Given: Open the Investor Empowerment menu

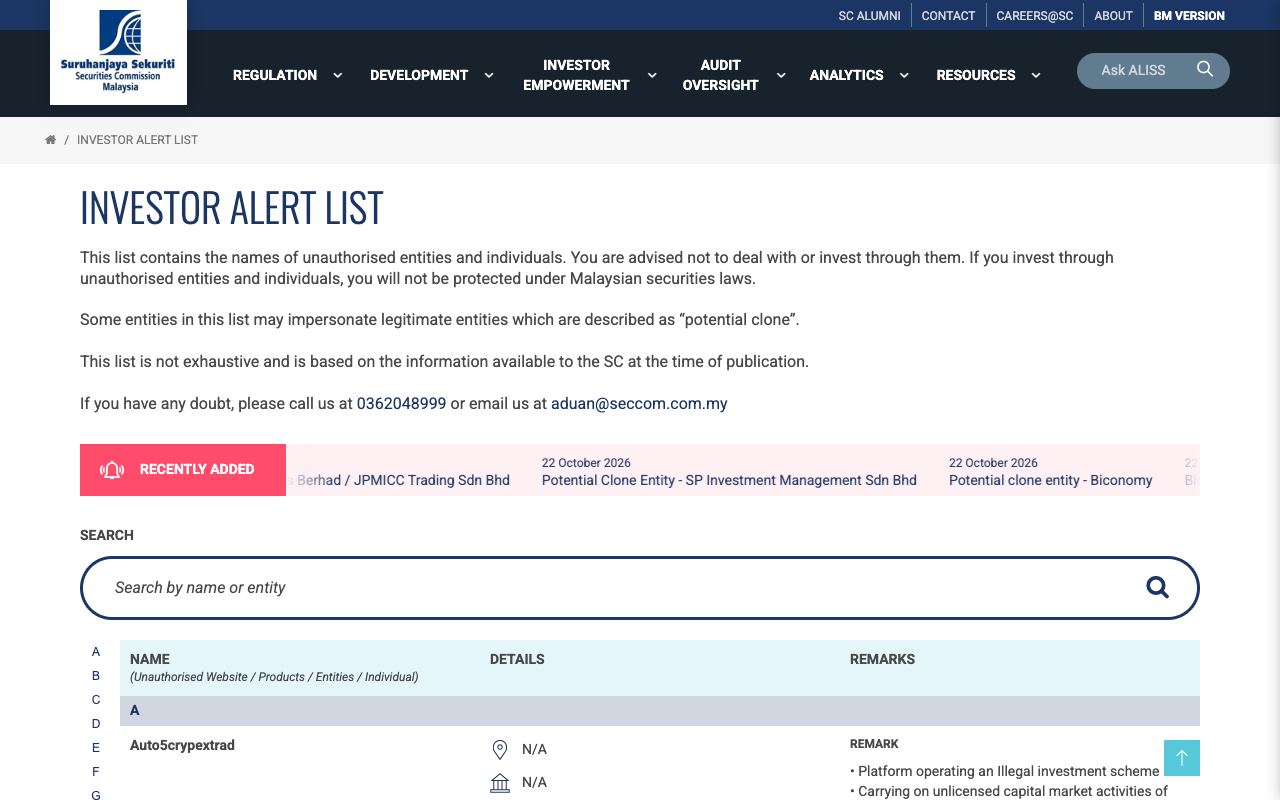Looking at the screenshot, I should coord(576,75).
